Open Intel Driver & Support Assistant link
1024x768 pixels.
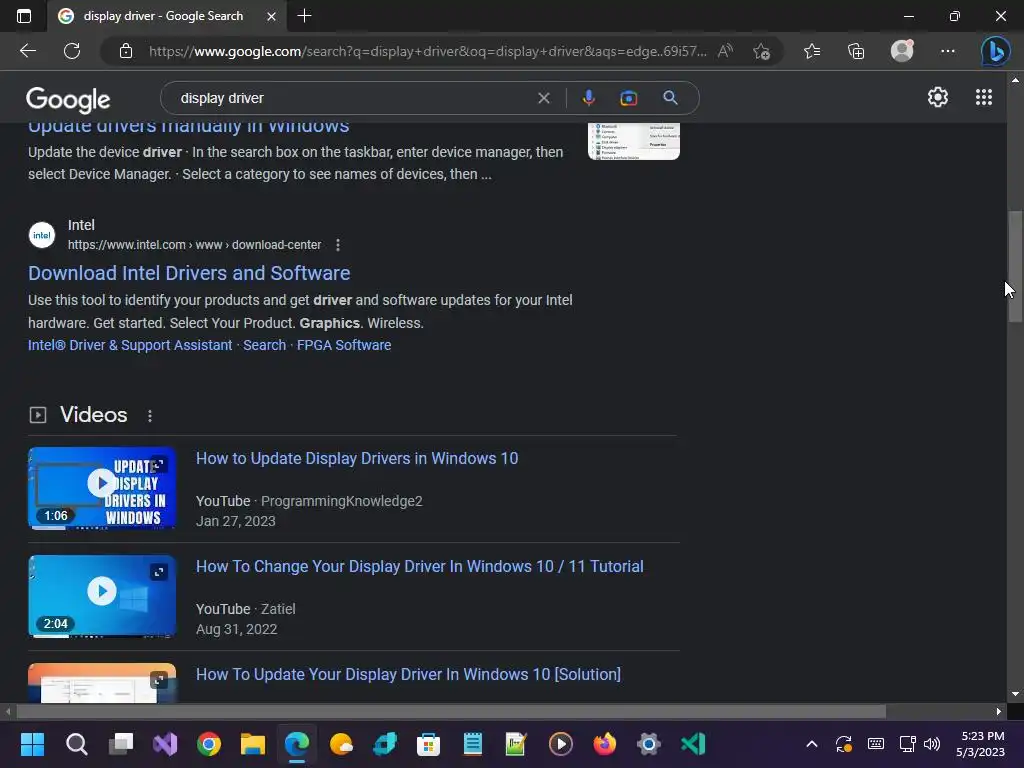(130, 345)
